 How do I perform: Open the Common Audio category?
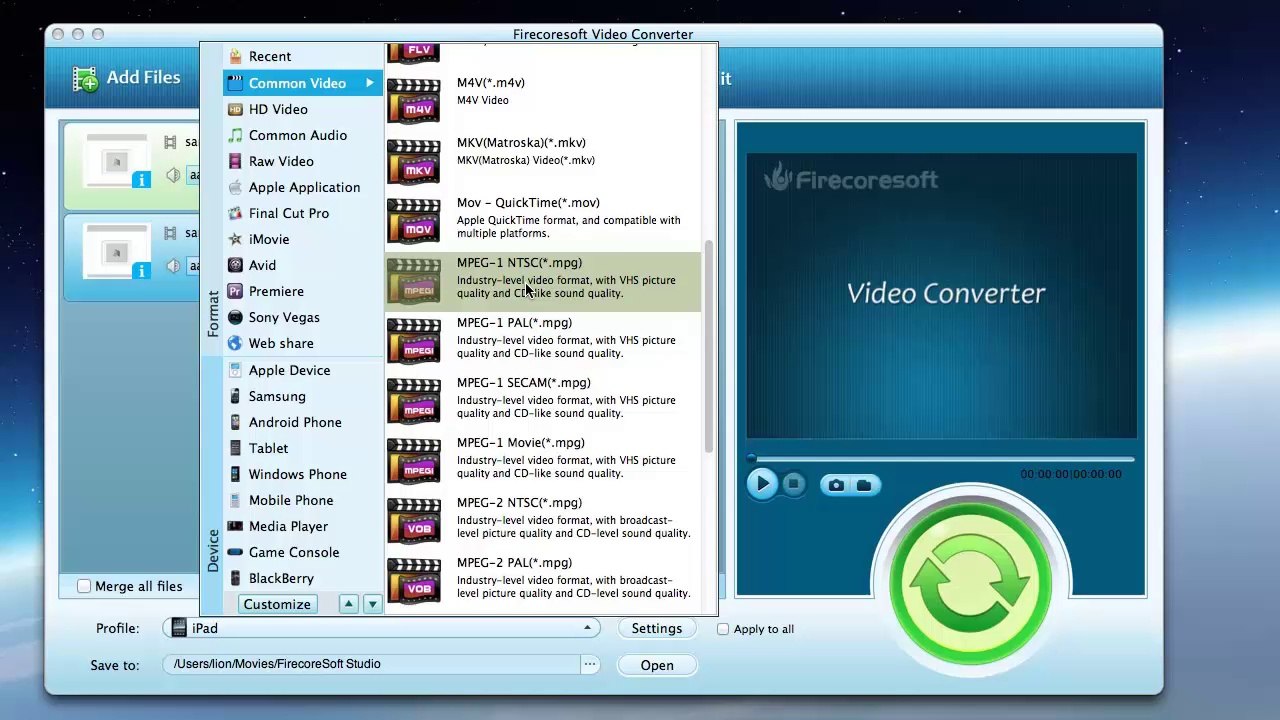pos(298,135)
